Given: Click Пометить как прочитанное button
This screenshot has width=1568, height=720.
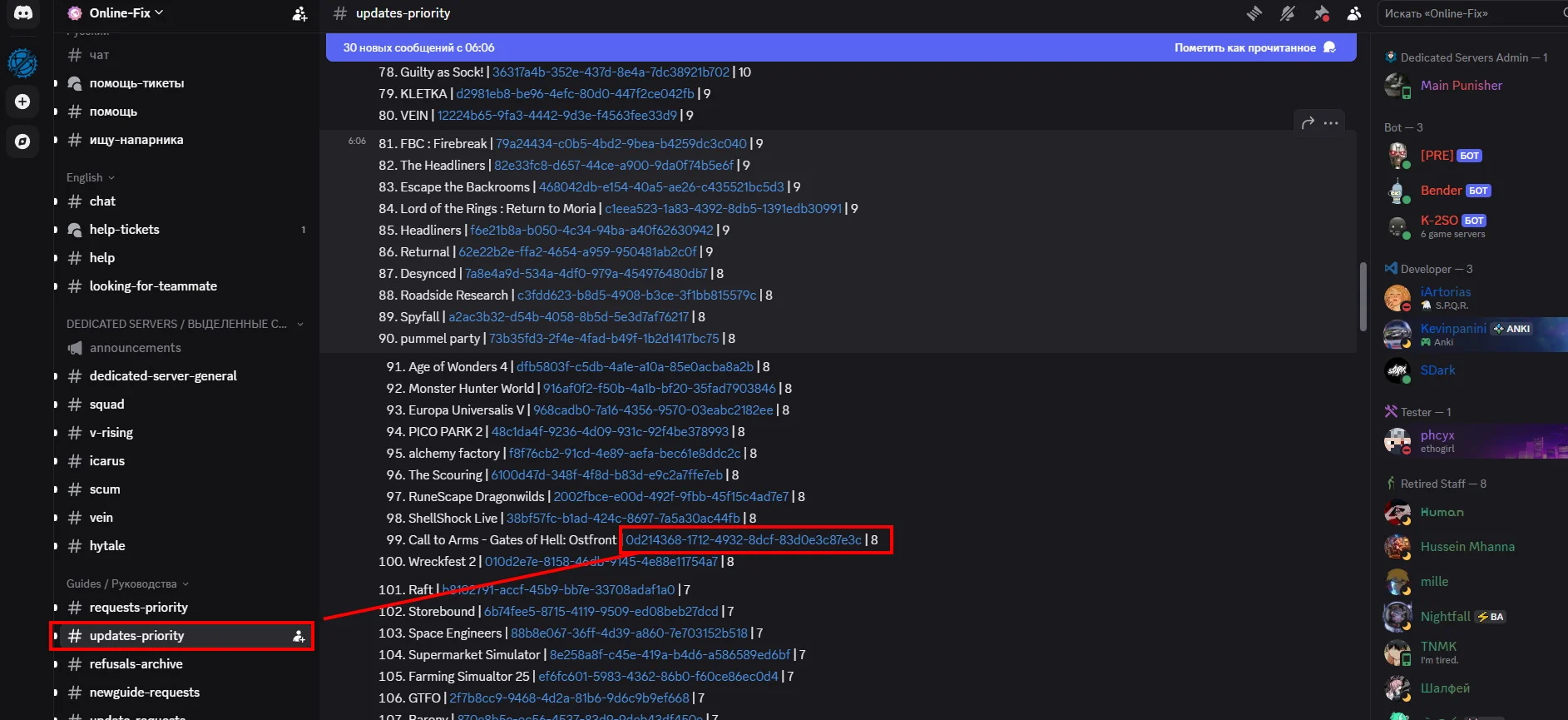Looking at the screenshot, I should pyautogui.click(x=1245, y=47).
